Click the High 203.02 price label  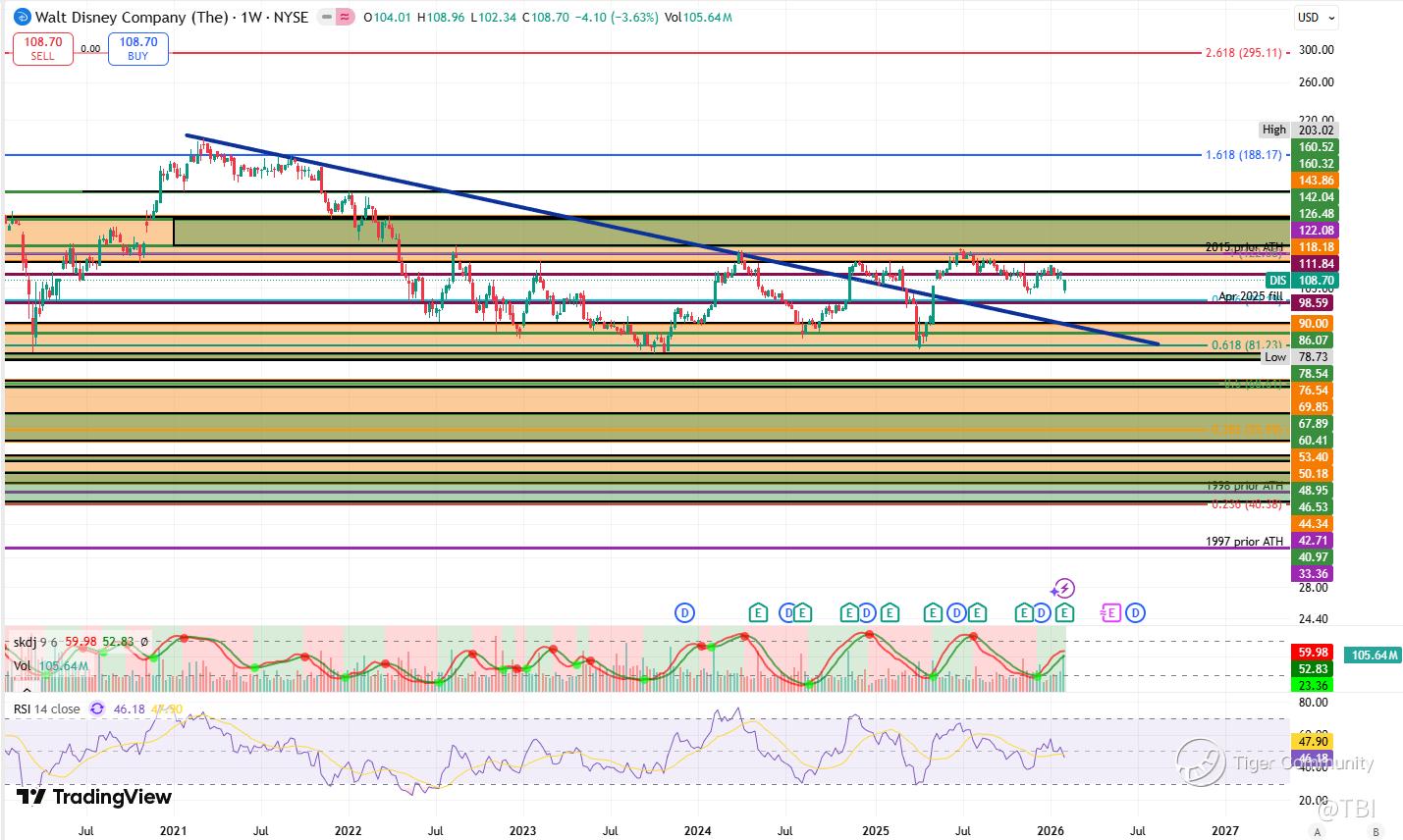[x=1298, y=130]
